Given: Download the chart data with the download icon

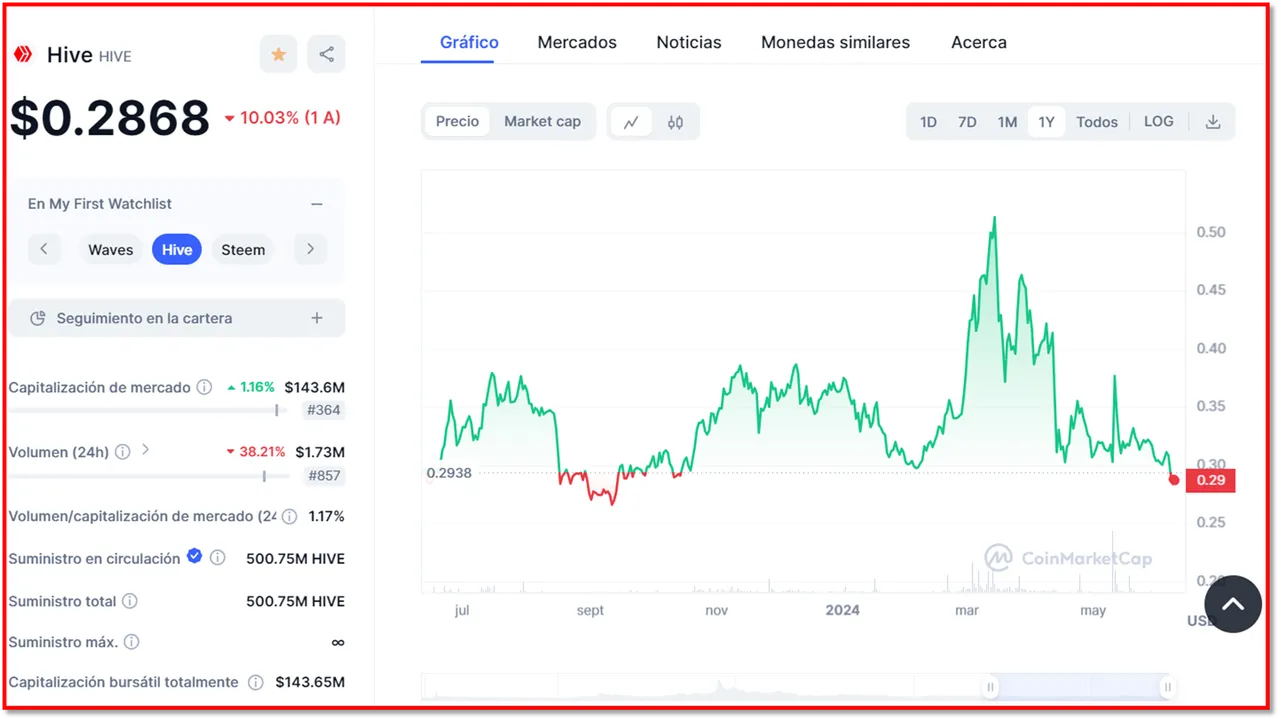Looking at the screenshot, I should coord(1213,122).
